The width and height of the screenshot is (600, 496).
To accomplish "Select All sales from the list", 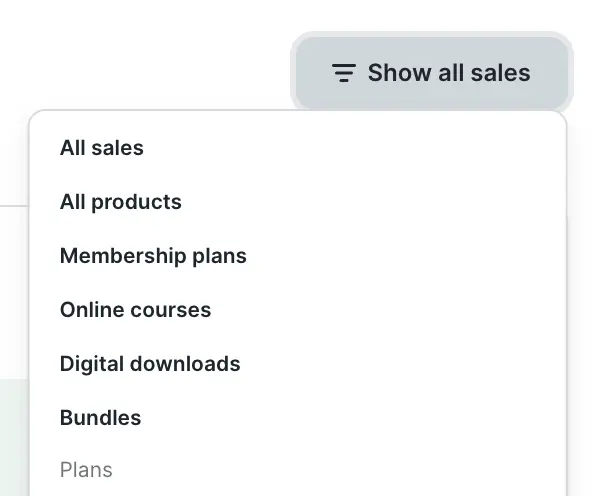I will [x=102, y=148].
